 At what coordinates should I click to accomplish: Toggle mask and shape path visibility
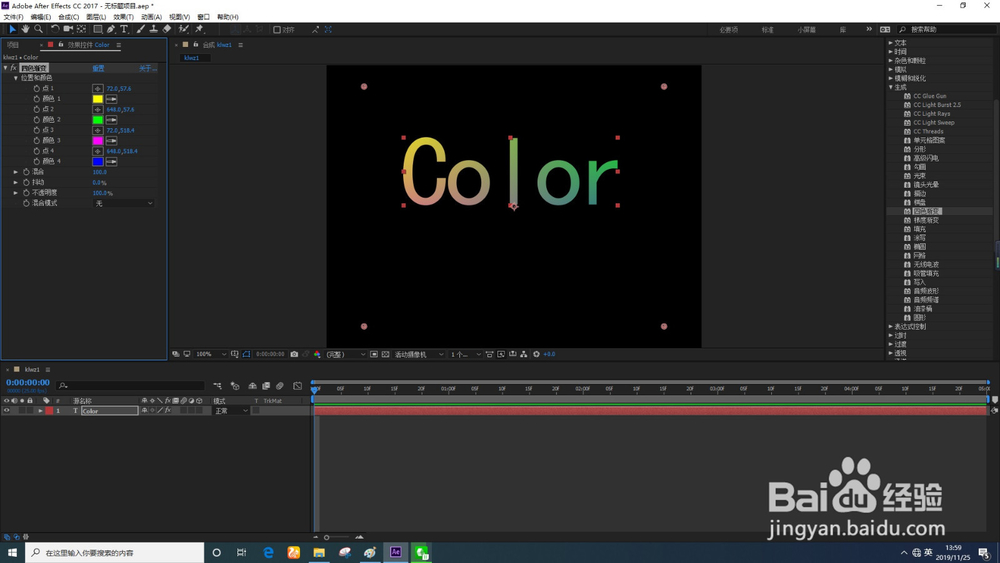point(246,354)
